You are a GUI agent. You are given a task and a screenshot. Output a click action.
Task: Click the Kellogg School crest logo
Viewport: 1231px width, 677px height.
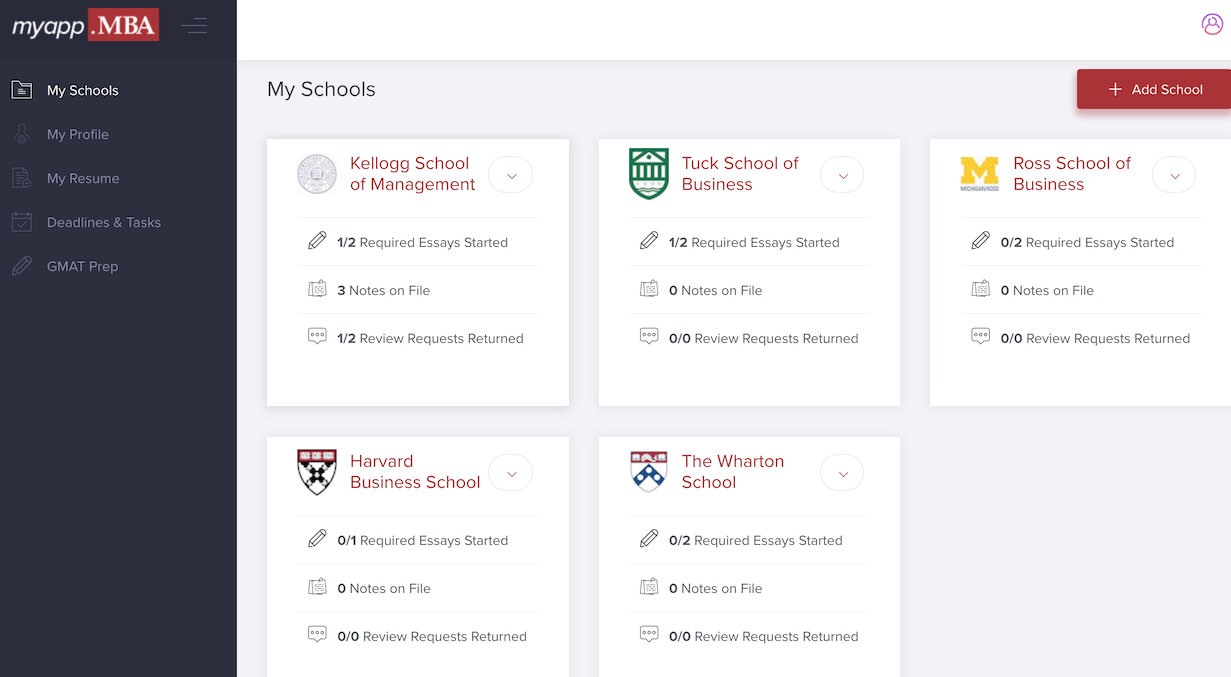(317, 174)
